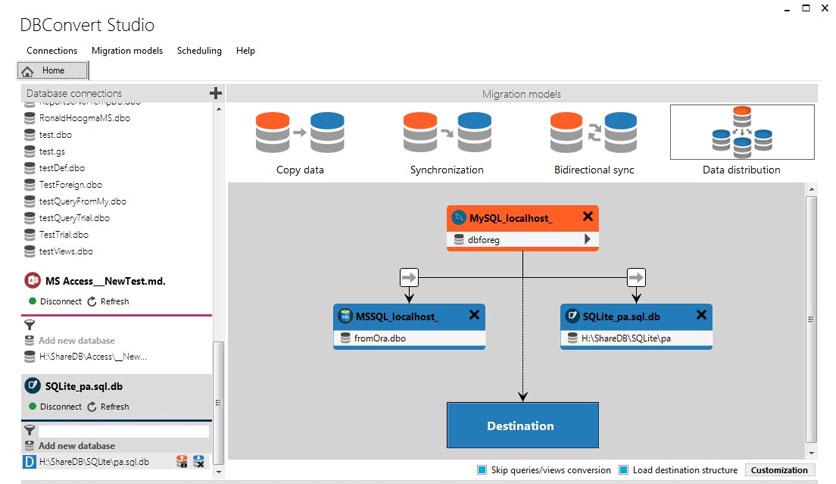836x484 pixels.
Task: Toggle Skip queries/views conversion checkbox
Action: coord(482,470)
